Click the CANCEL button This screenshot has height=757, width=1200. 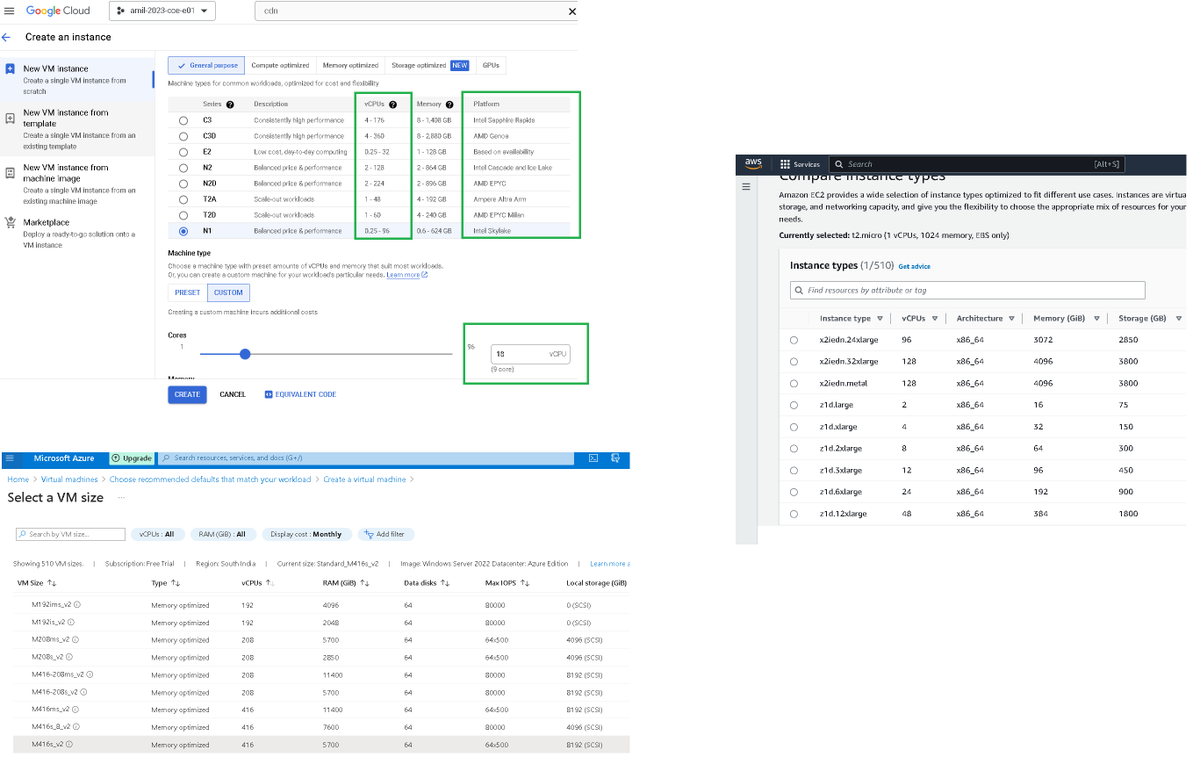click(233, 394)
